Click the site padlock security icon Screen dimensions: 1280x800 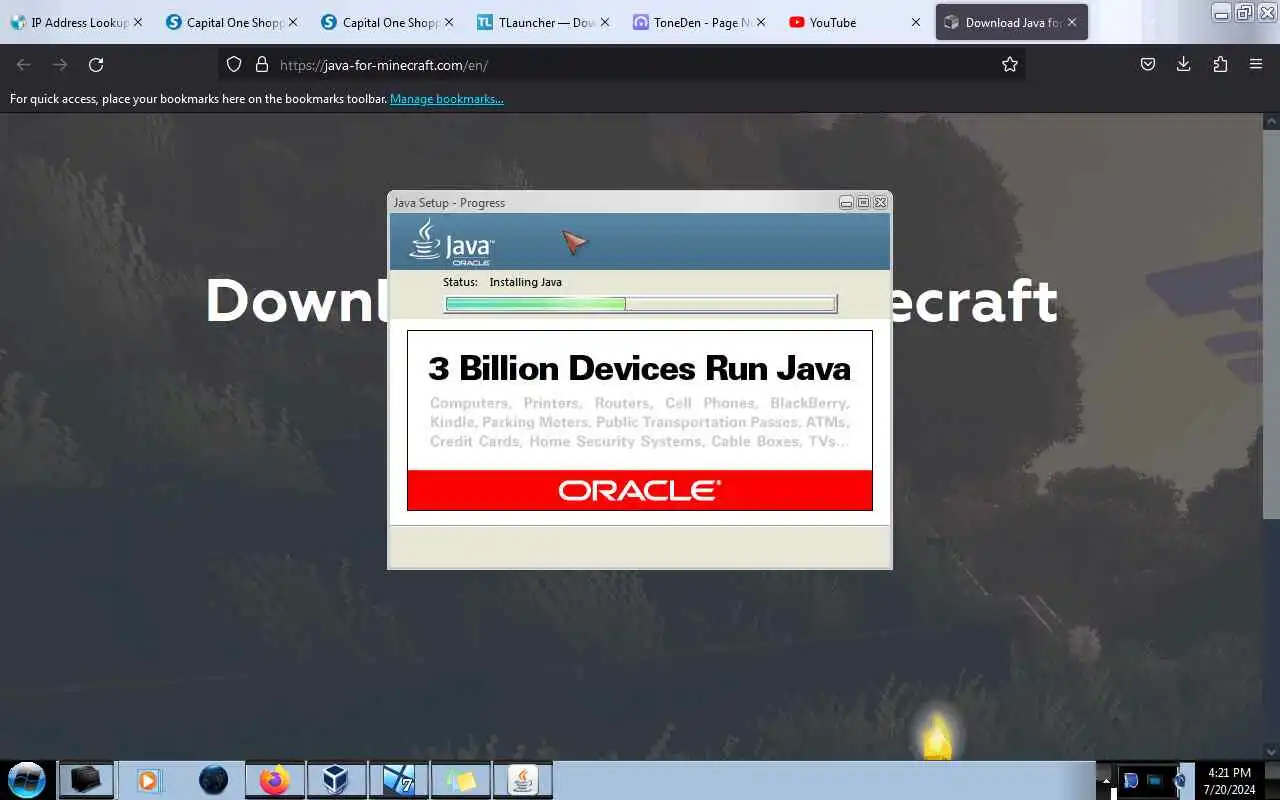click(262, 65)
